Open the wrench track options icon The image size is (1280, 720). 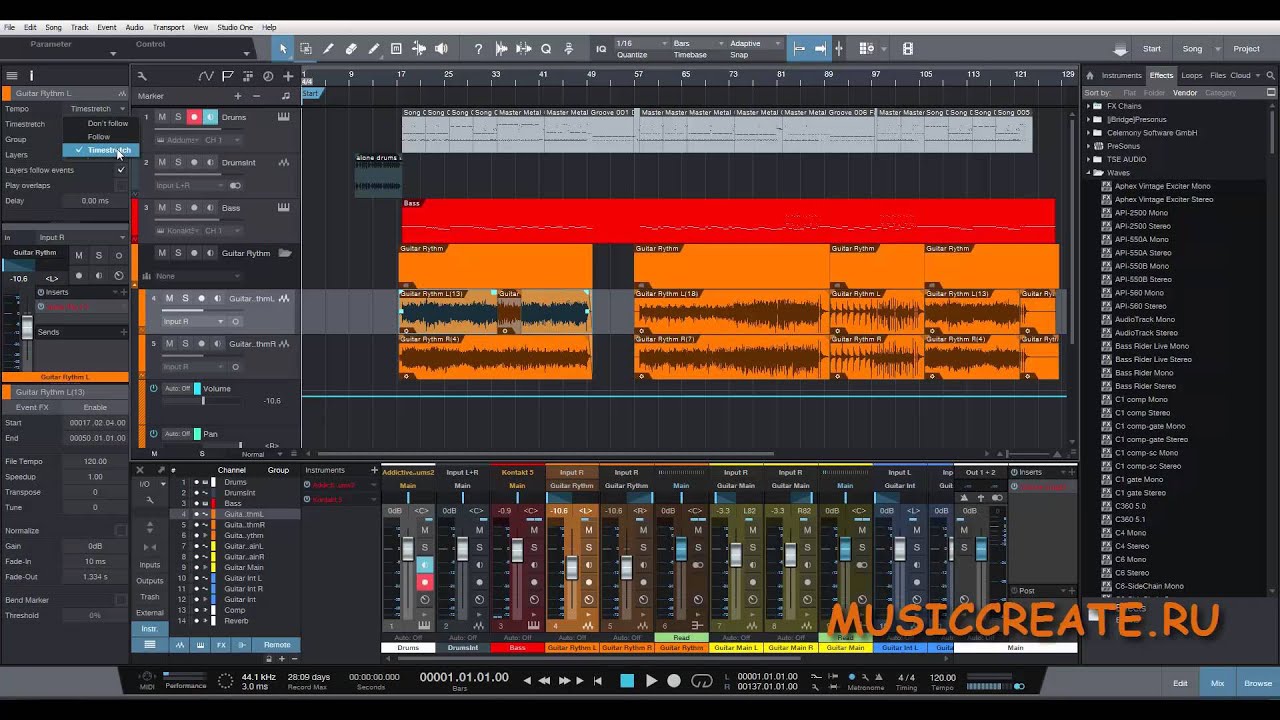pyautogui.click(x=142, y=76)
